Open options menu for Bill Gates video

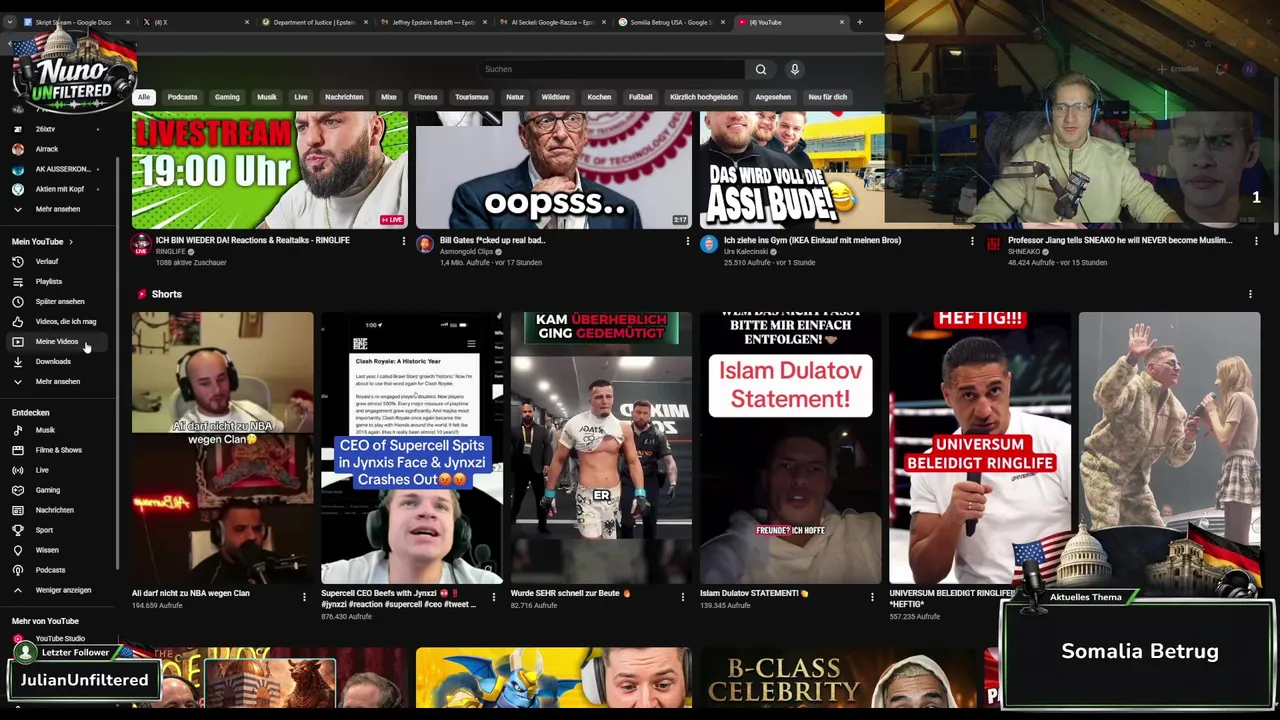point(688,241)
